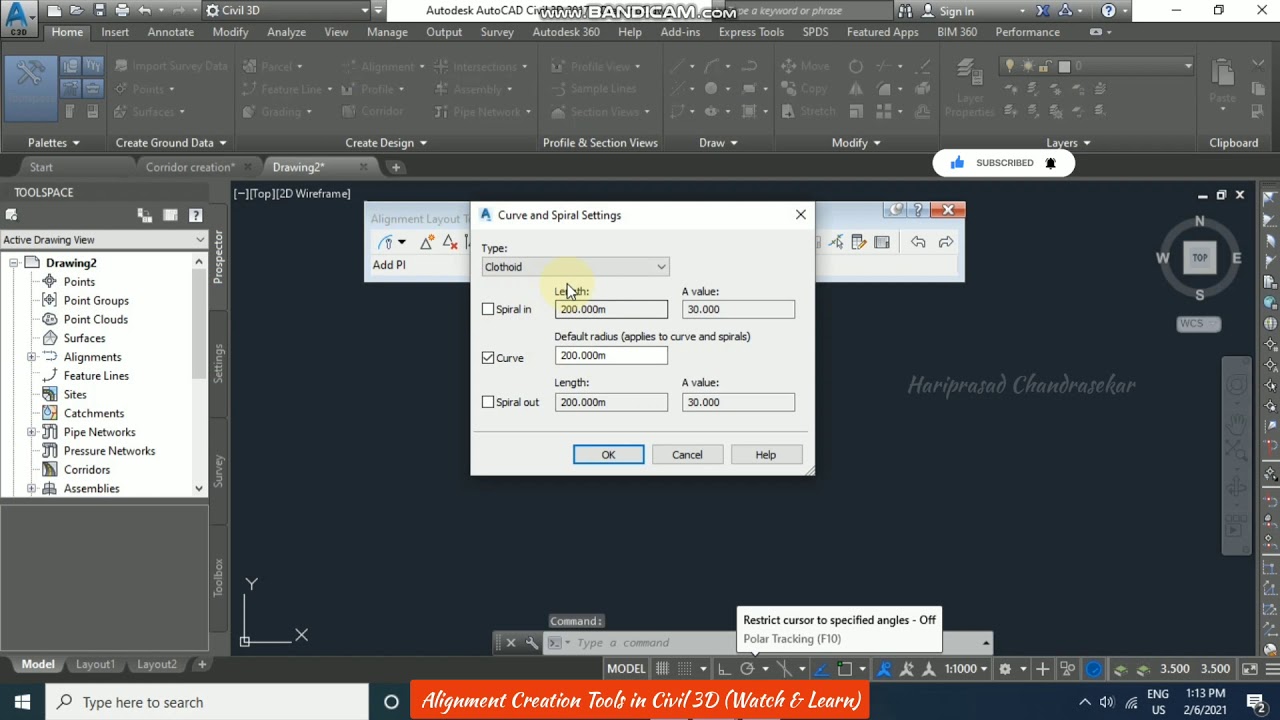Open the Survey ribbon tab
Screen dimensions: 1280x720
(x=497, y=32)
